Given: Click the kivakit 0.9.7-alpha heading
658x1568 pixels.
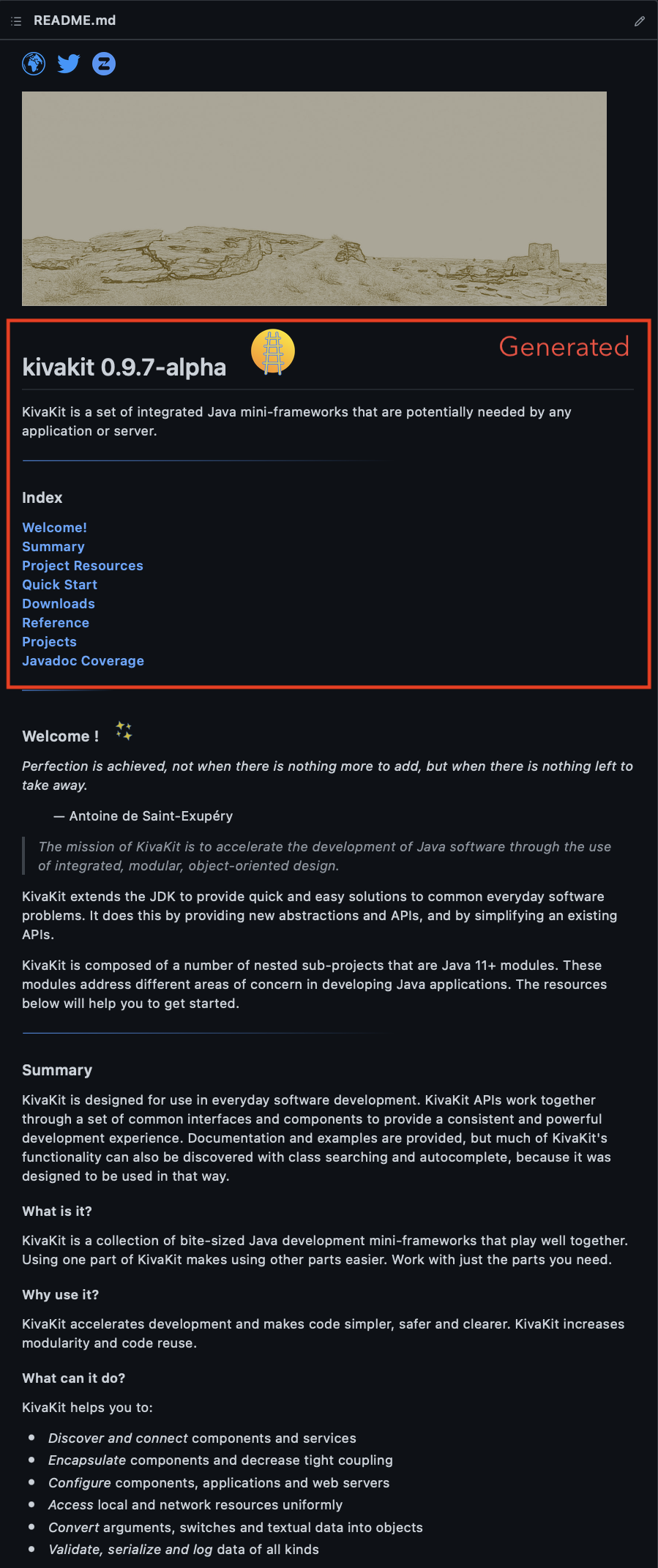Looking at the screenshot, I should pyautogui.click(x=124, y=367).
